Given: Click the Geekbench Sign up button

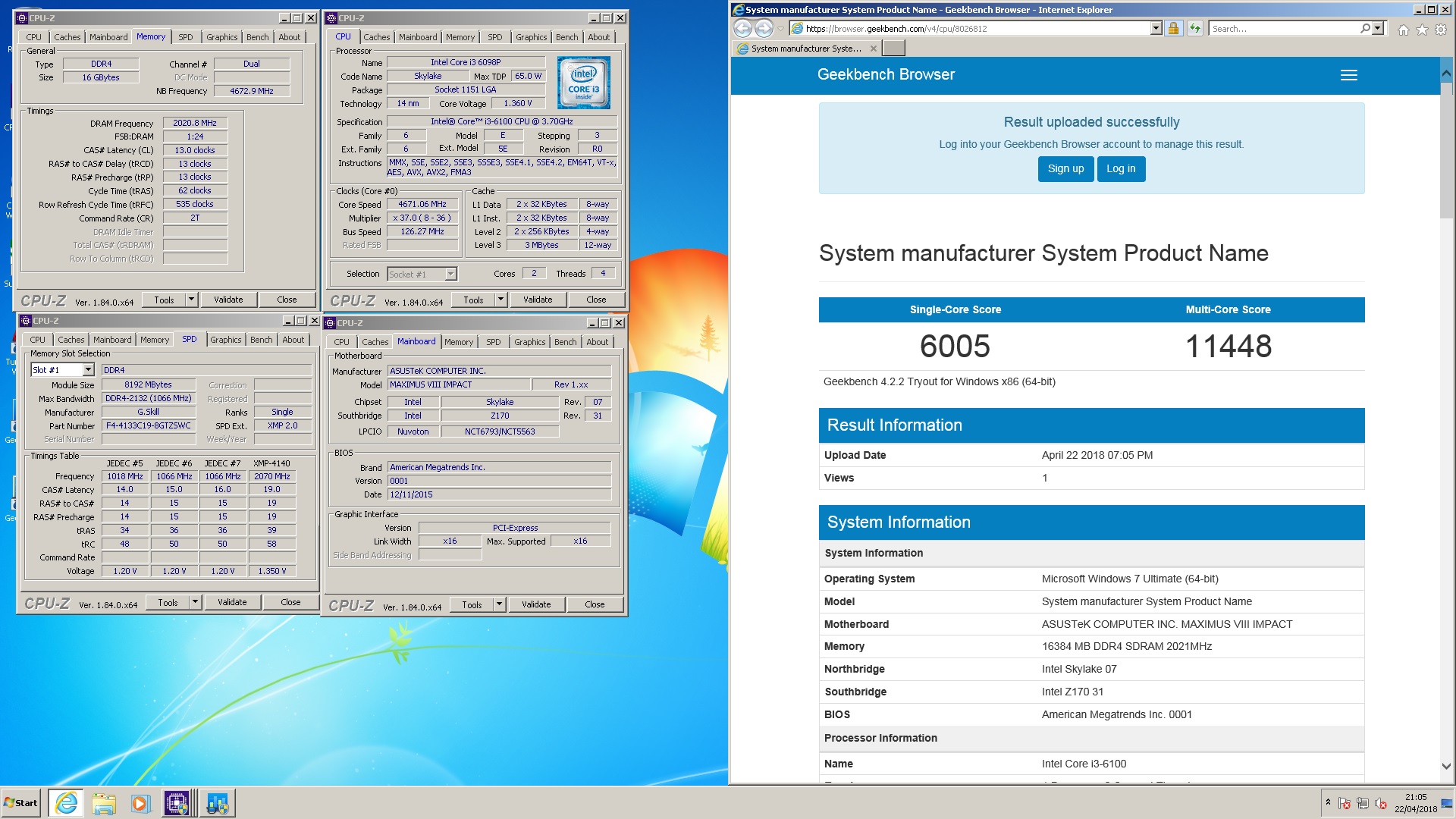Looking at the screenshot, I should (1065, 169).
